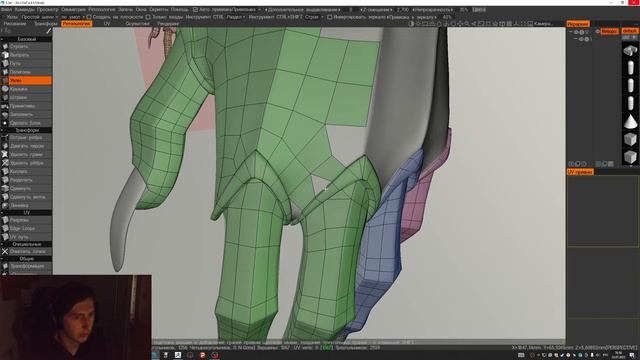Switch to the Скульптинг room tab
This screenshot has width=640, height=360.
[x=138, y=24]
